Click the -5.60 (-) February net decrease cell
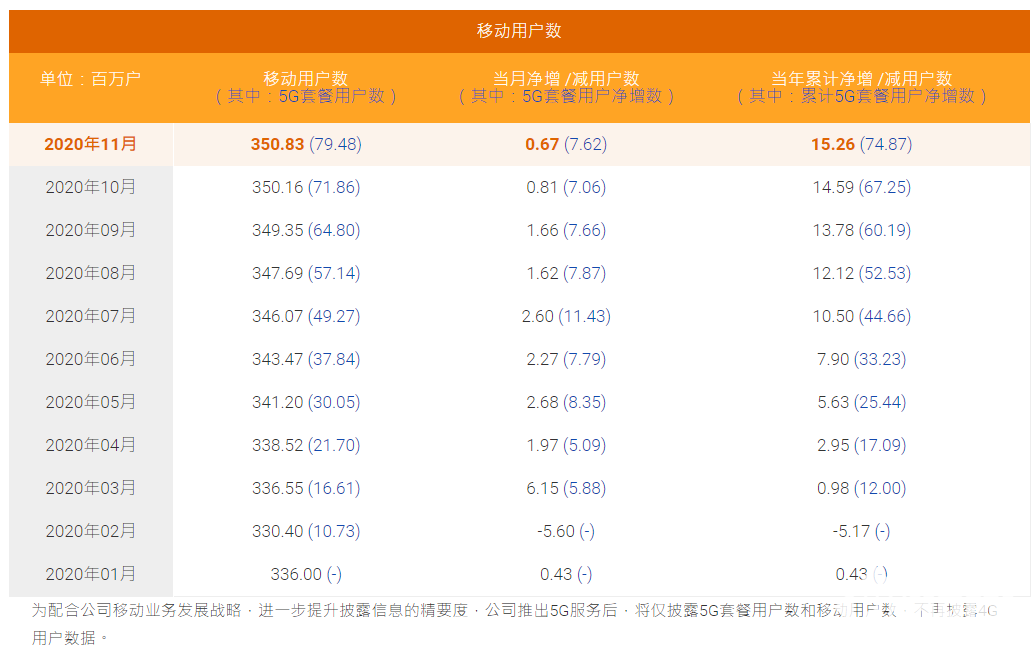Viewport: 1036px width, 667px height. point(566,531)
